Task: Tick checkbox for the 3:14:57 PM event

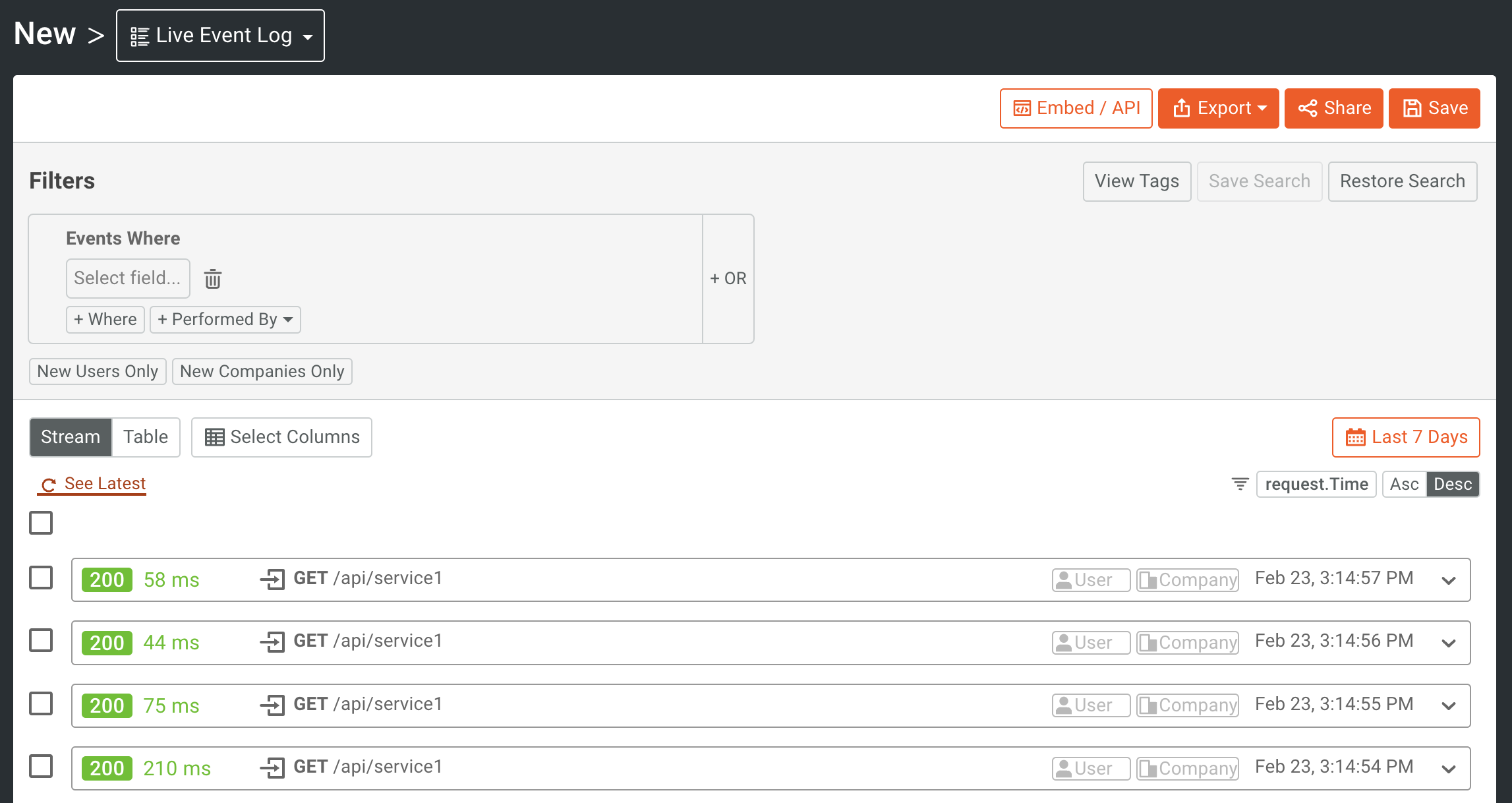Action: pos(41,578)
